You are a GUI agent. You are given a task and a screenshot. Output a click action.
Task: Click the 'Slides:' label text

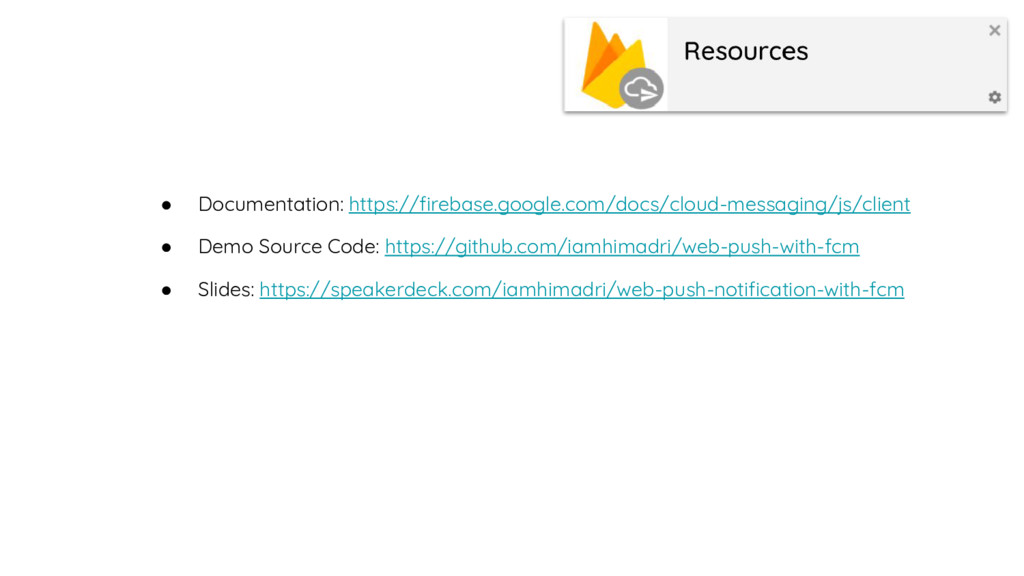pos(226,290)
